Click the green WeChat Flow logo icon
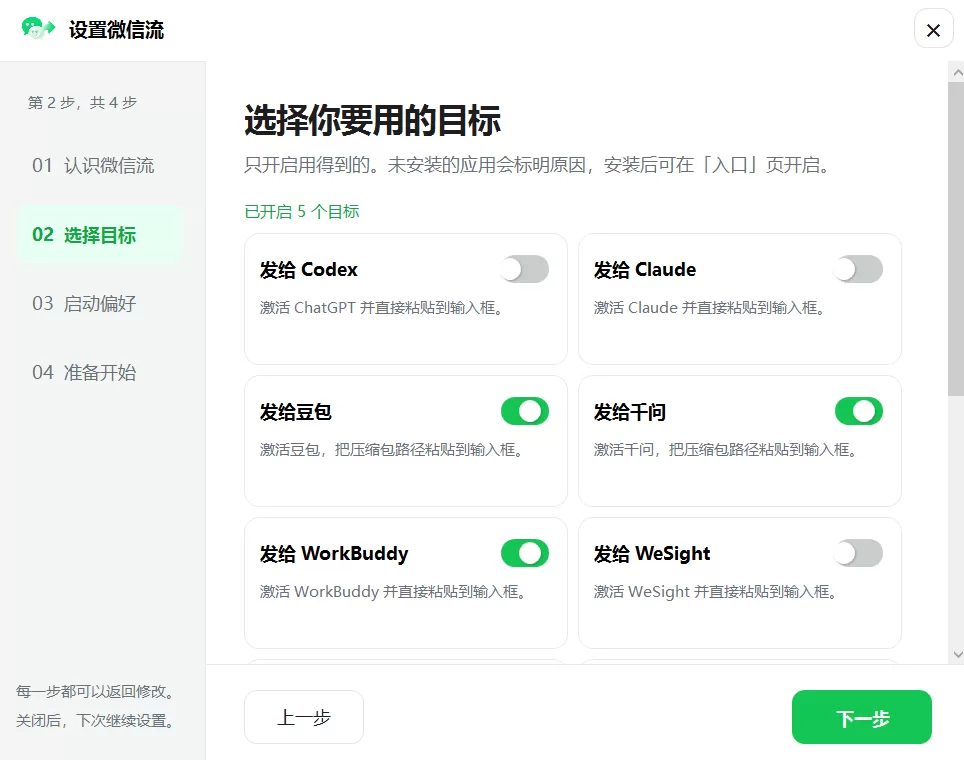Viewport: 964px width, 760px height. (38, 28)
